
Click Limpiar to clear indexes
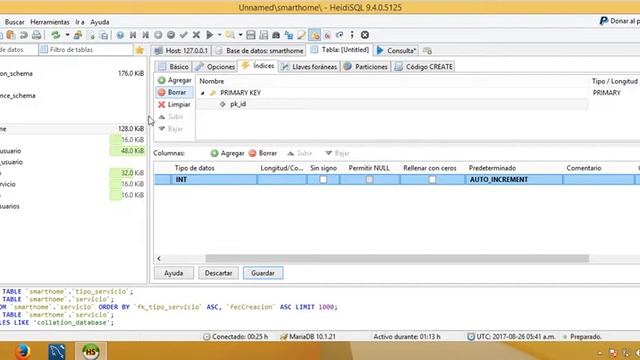click(174, 105)
